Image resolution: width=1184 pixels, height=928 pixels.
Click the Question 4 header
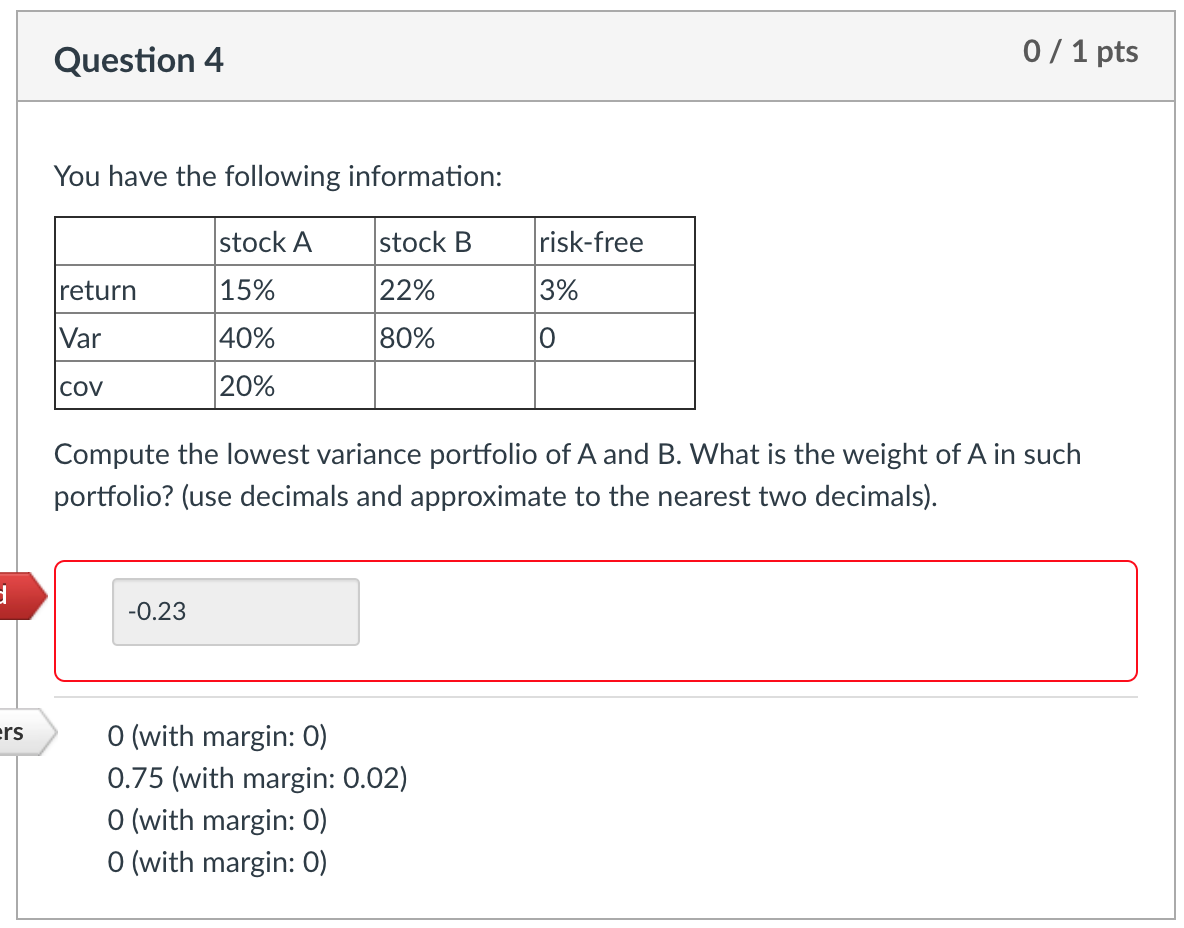tap(138, 60)
